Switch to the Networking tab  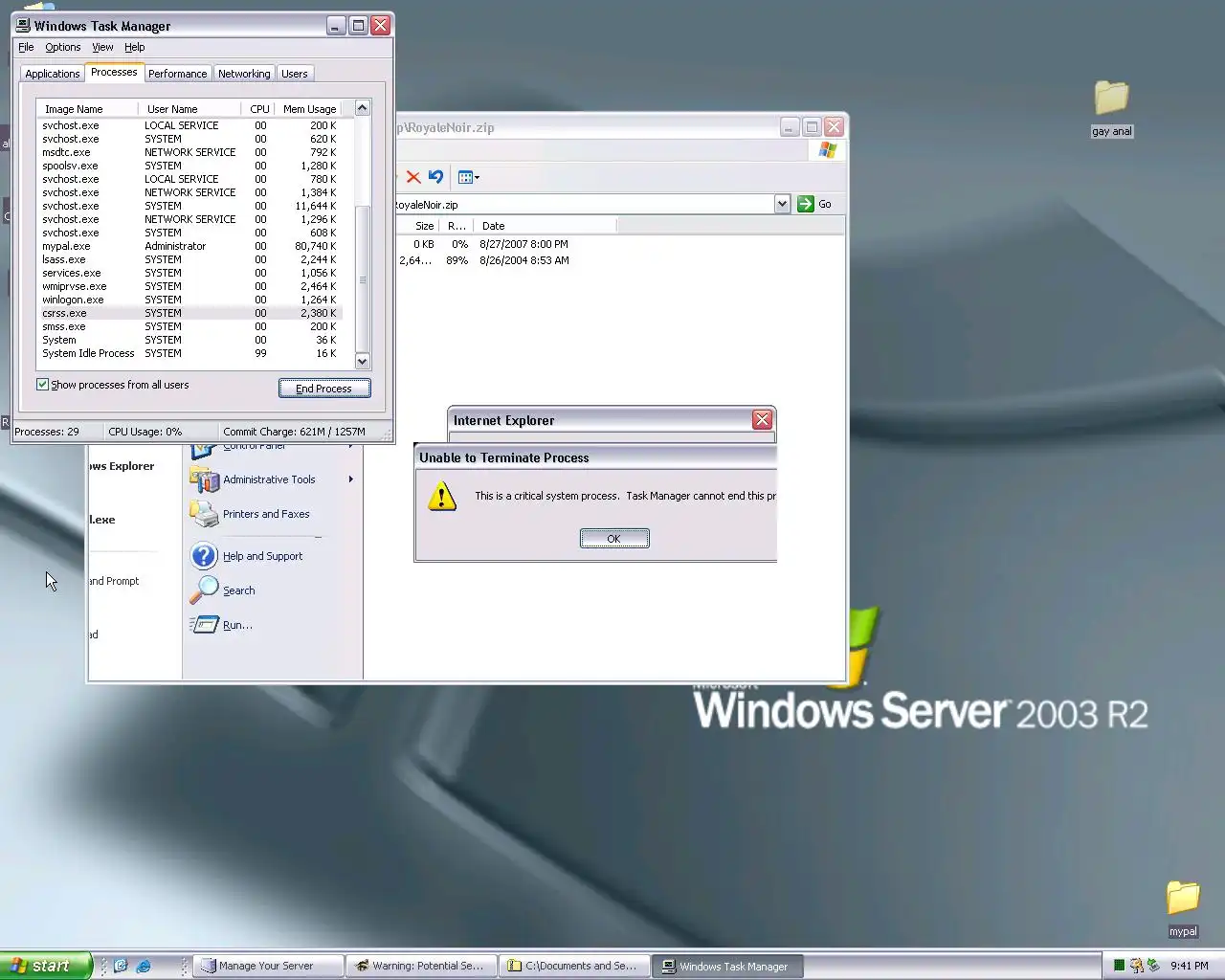244,74
